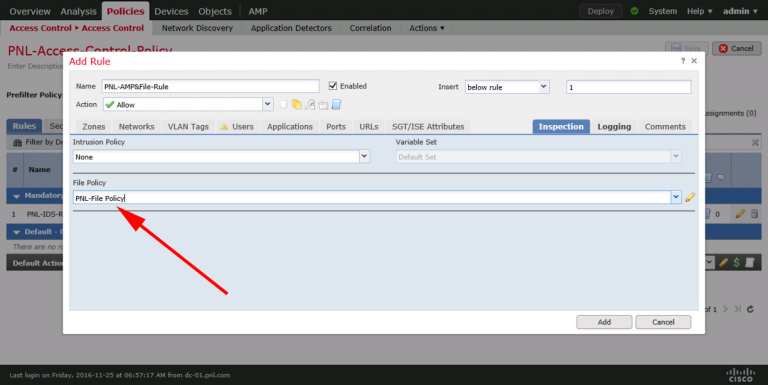Select the Inspection tab
Screen dimensions: 768x385
(x=561, y=126)
